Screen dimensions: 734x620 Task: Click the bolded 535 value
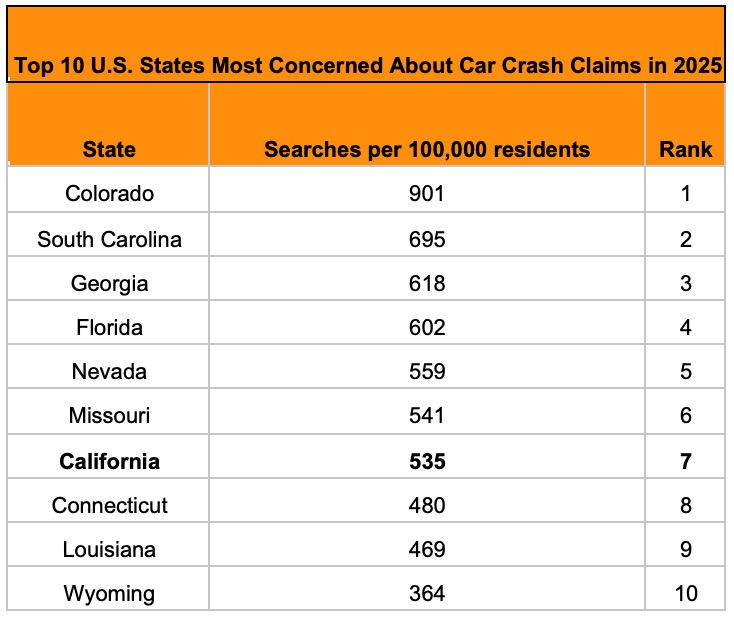pos(427,461)
